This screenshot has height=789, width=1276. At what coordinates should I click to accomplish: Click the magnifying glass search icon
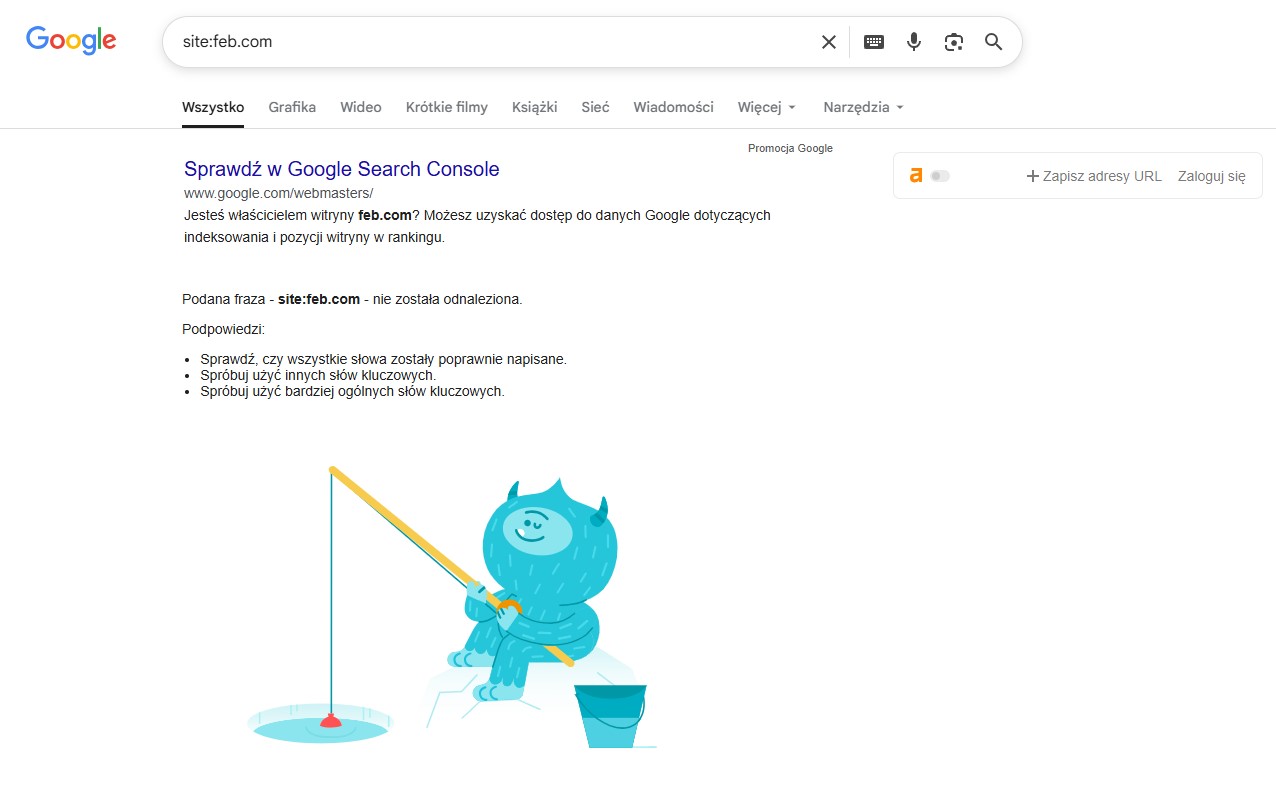(993, 42)
